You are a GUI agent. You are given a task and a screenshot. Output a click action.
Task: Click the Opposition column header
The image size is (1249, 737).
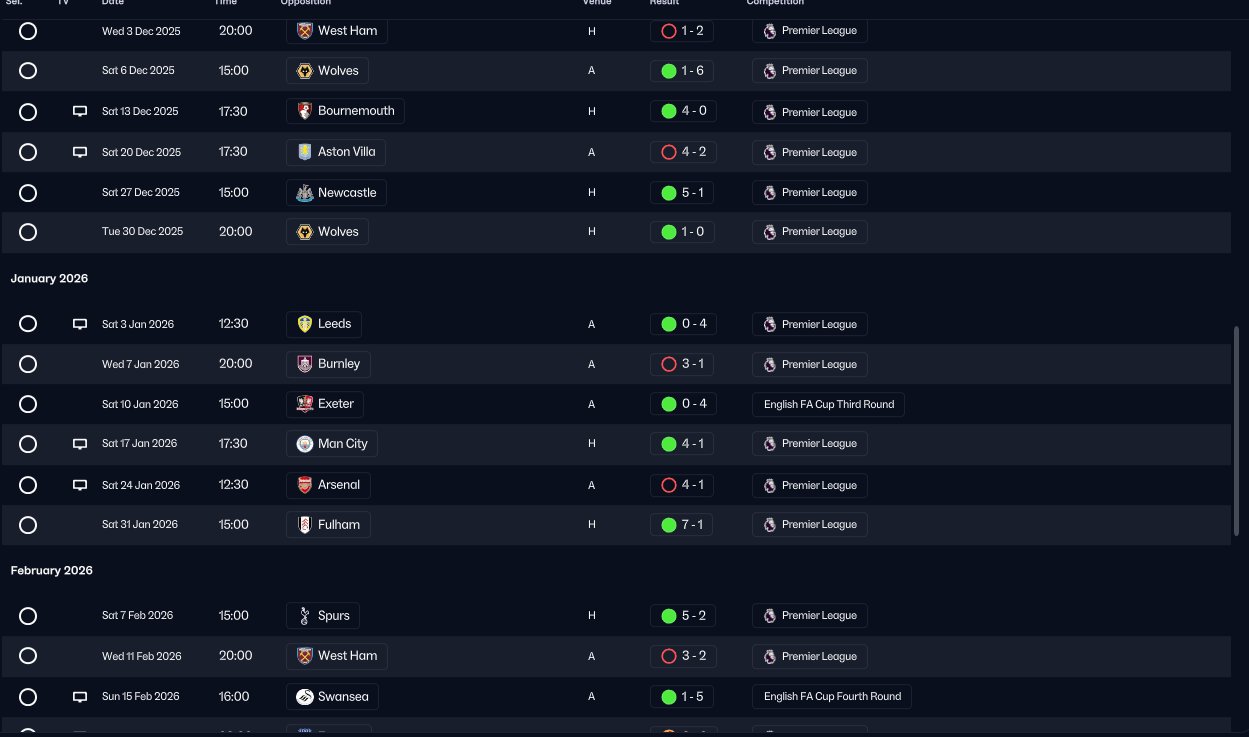[x=306, y=3]
